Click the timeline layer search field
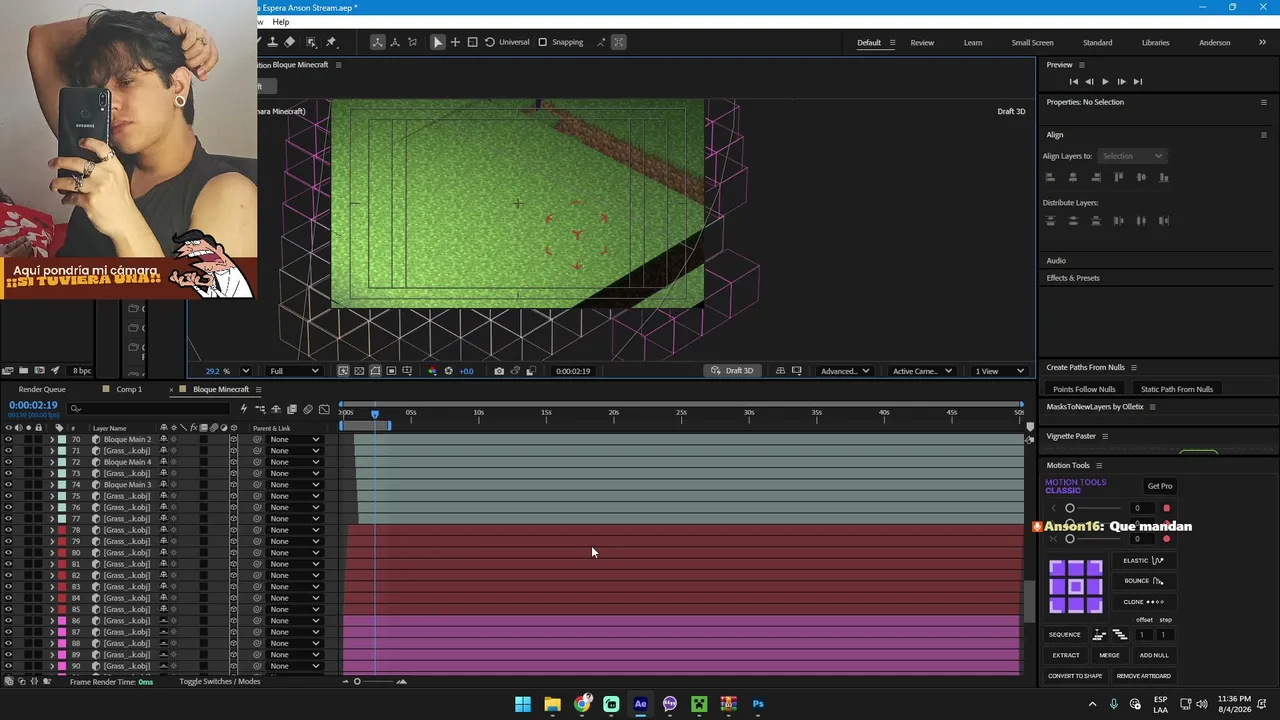The width and height of the screenshot is (1280, 720). coord(150,408)
